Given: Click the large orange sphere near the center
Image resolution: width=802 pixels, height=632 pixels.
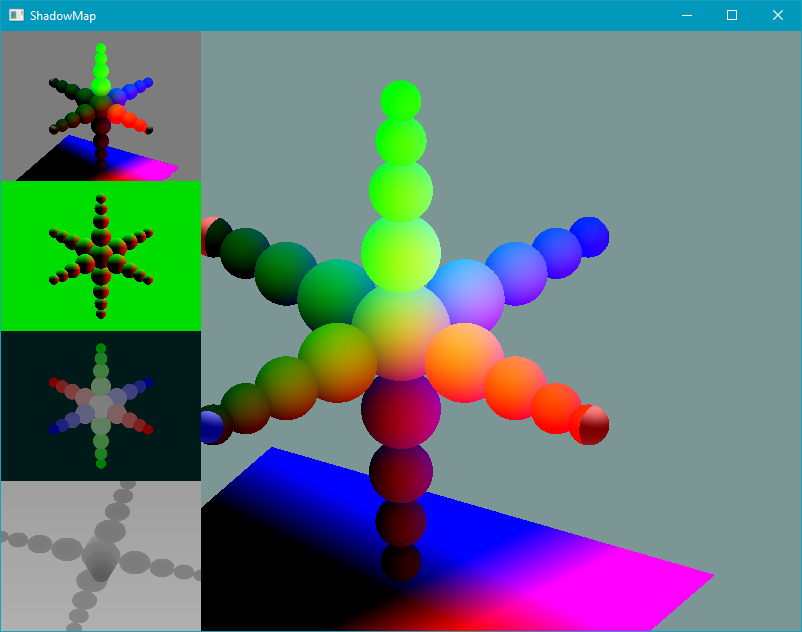Looking at the screenshot, I should click(x=464, y=362).
